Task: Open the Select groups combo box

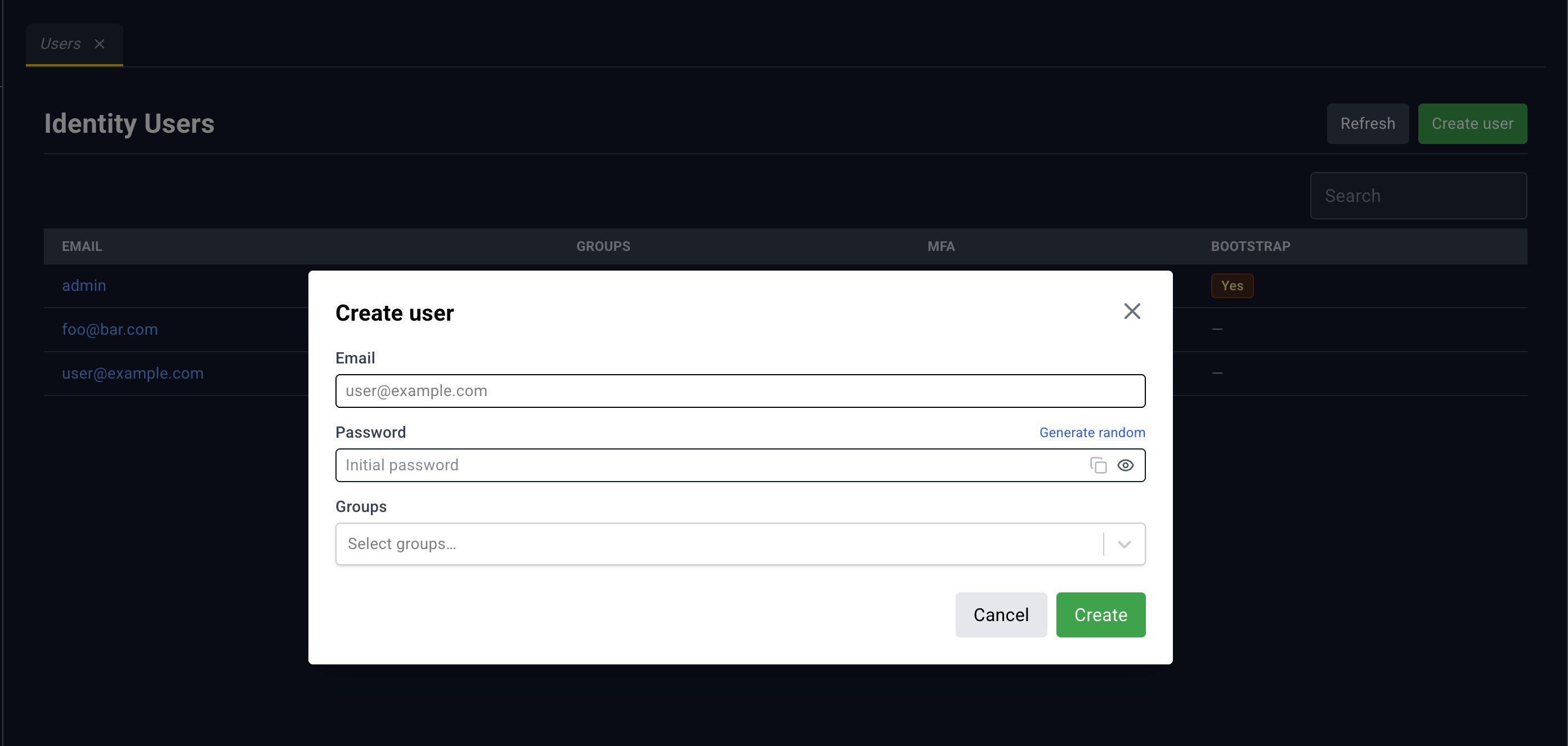Action: click(x=740, y=544)
